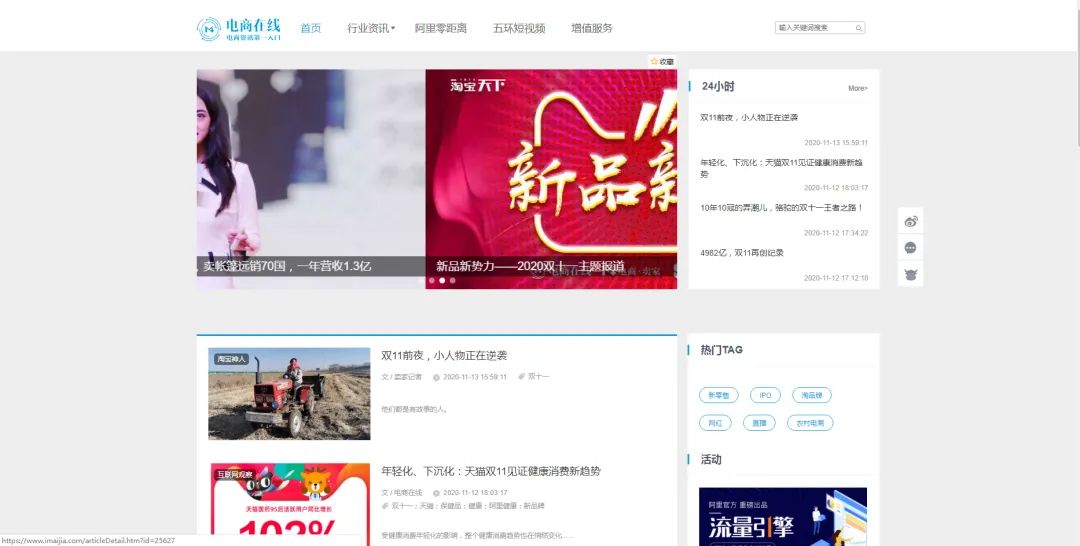Click the search magnifier icon
The image size is (1080, 546).
pyautogui.click(x=859, y=28)
